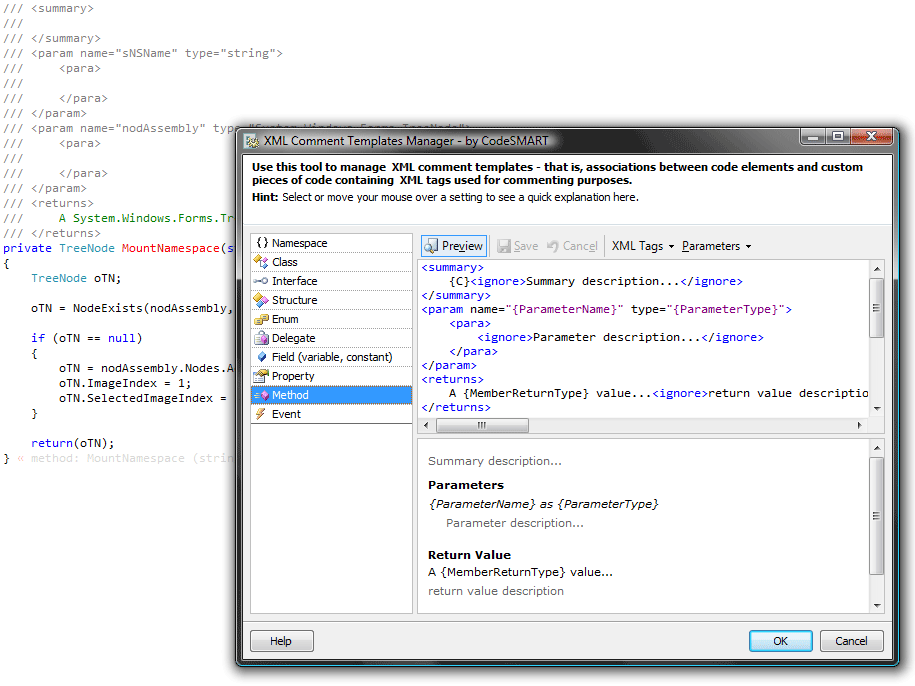Close the XML Comment Templates Manager dialog
Image resolution: width=915 pixels, height=686 pixels.
click(x=871, y=136)
